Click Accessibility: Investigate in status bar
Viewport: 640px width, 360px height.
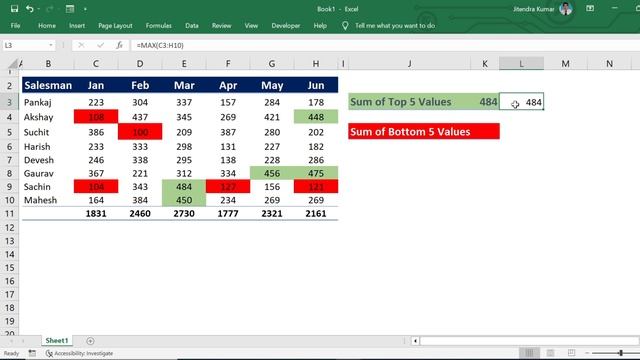80,353
